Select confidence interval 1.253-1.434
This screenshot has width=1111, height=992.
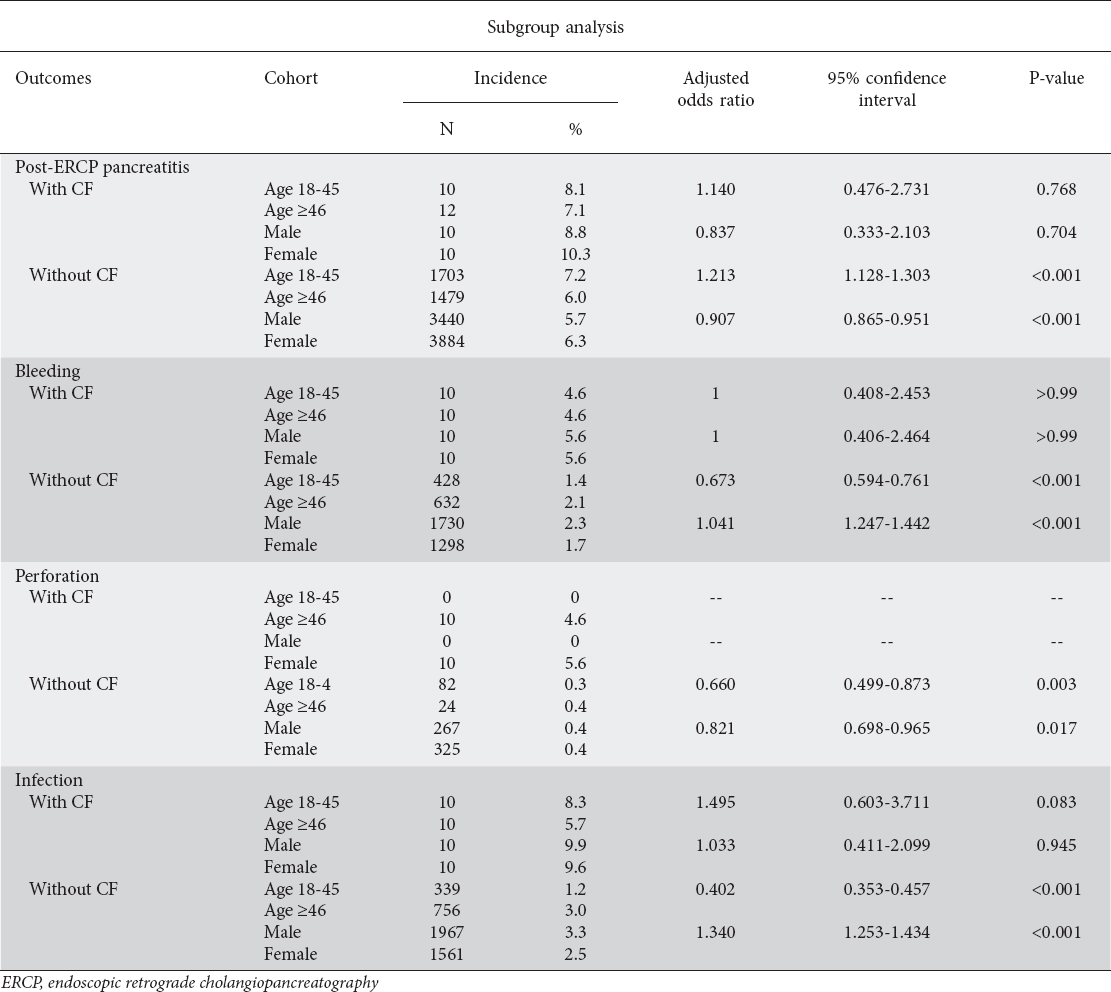(x=886, y=932)
